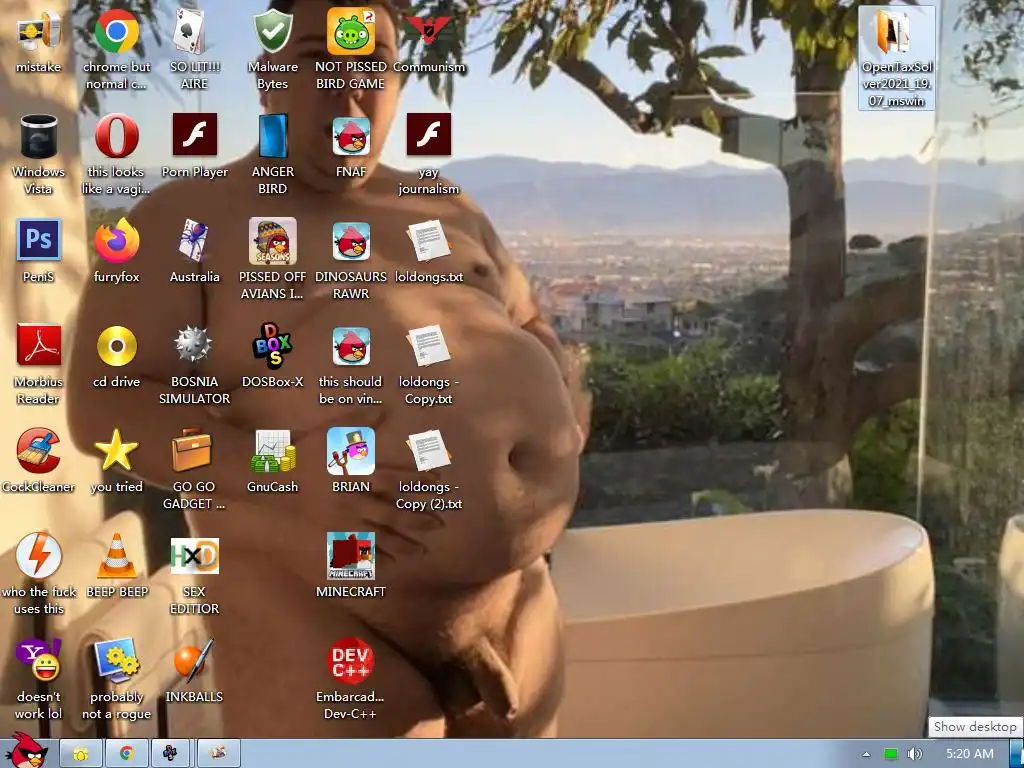Click the 'doesn't work lol' Yahoo Messenger icon

(38, 679)
